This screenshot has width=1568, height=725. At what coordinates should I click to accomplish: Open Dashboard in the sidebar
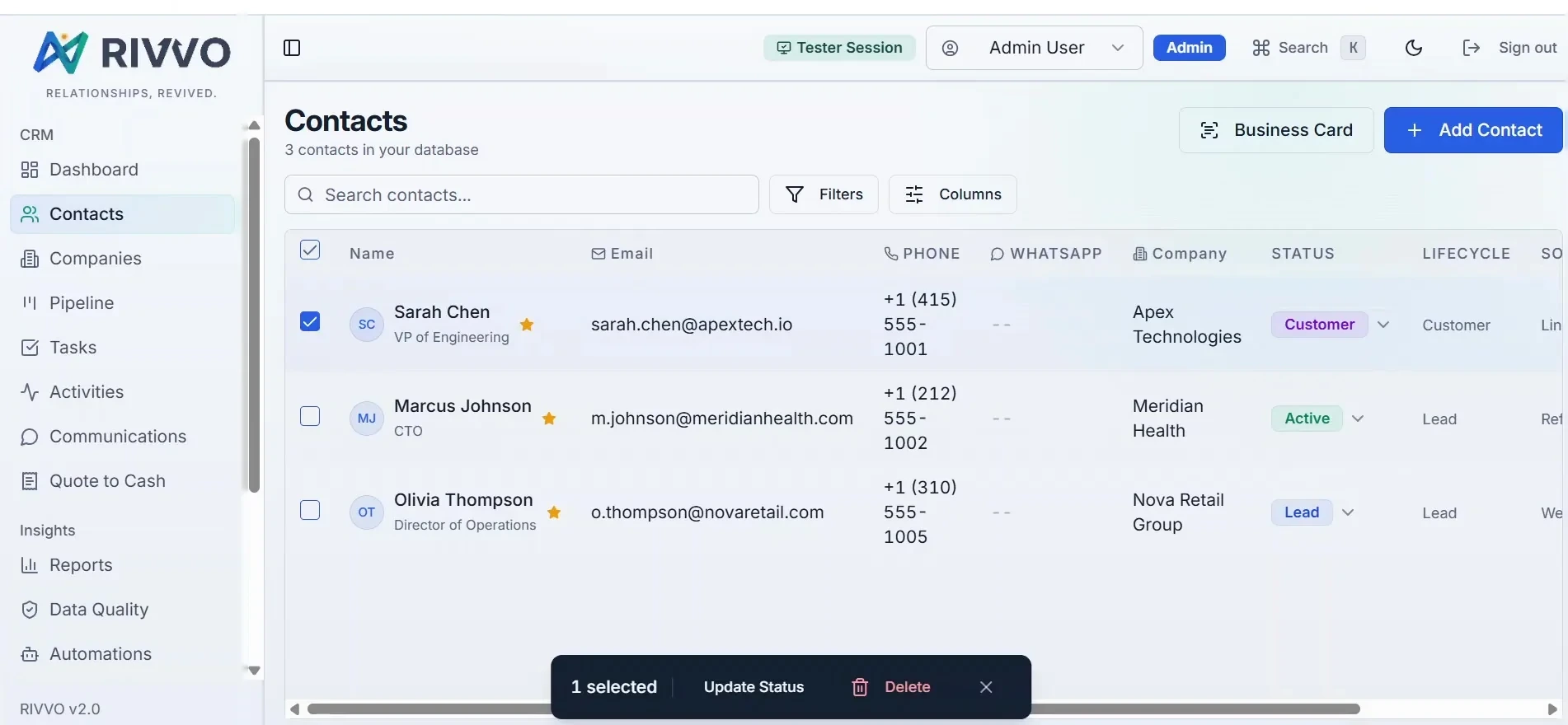[x=122, y=170]
